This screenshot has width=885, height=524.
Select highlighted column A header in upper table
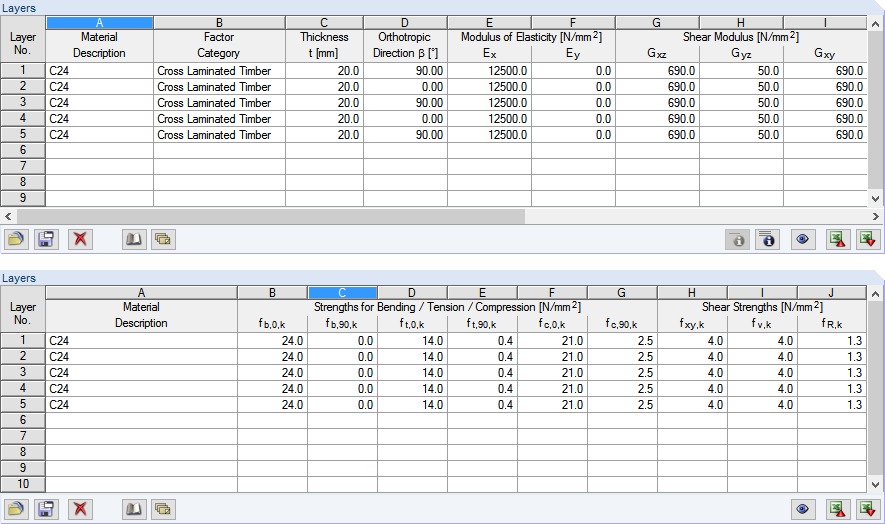click(99, 23)
